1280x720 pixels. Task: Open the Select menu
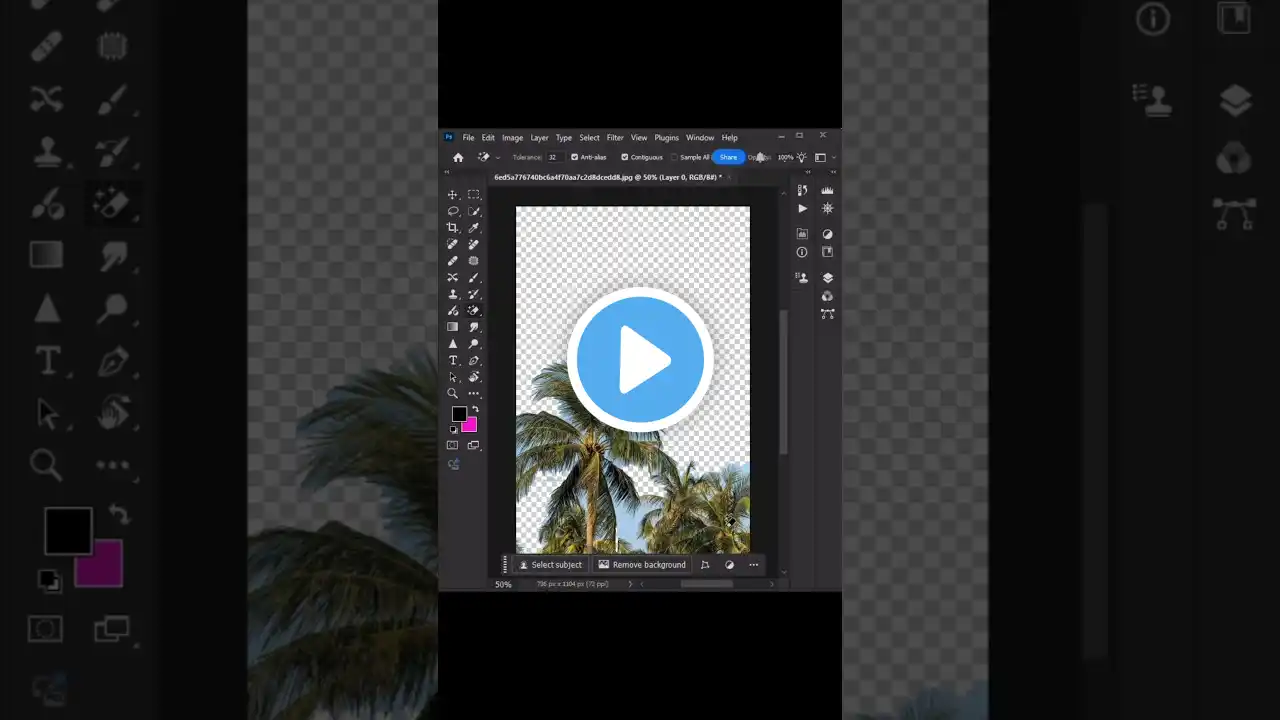coord(589,138)
